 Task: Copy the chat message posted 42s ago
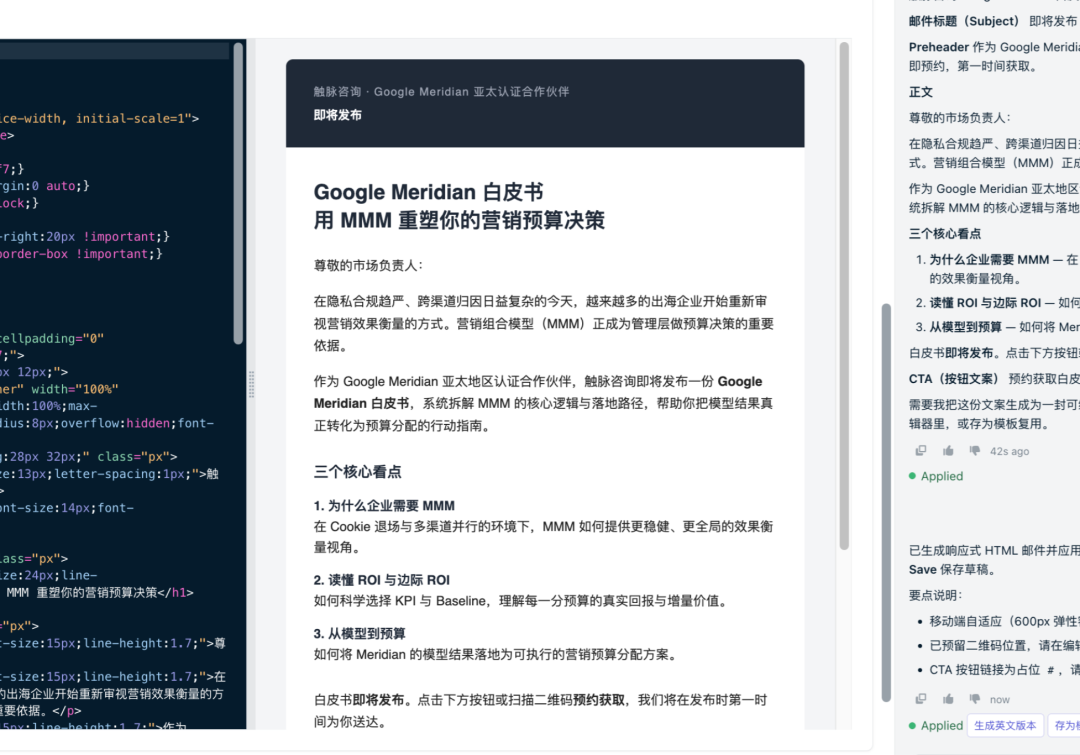pyautogui.click(x=920, y=451)
